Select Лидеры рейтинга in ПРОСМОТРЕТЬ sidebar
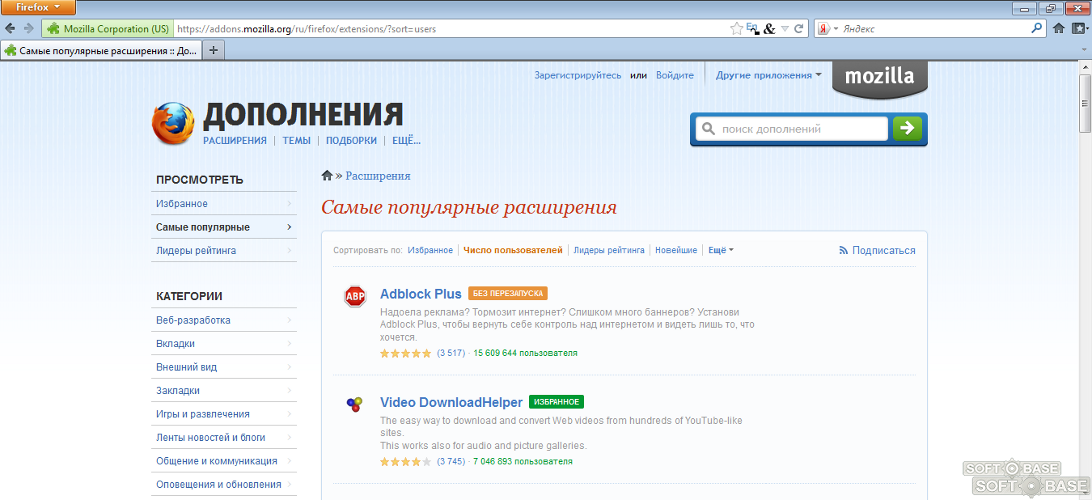This screenshot has height=500, width=1092. tap(224, 251)
